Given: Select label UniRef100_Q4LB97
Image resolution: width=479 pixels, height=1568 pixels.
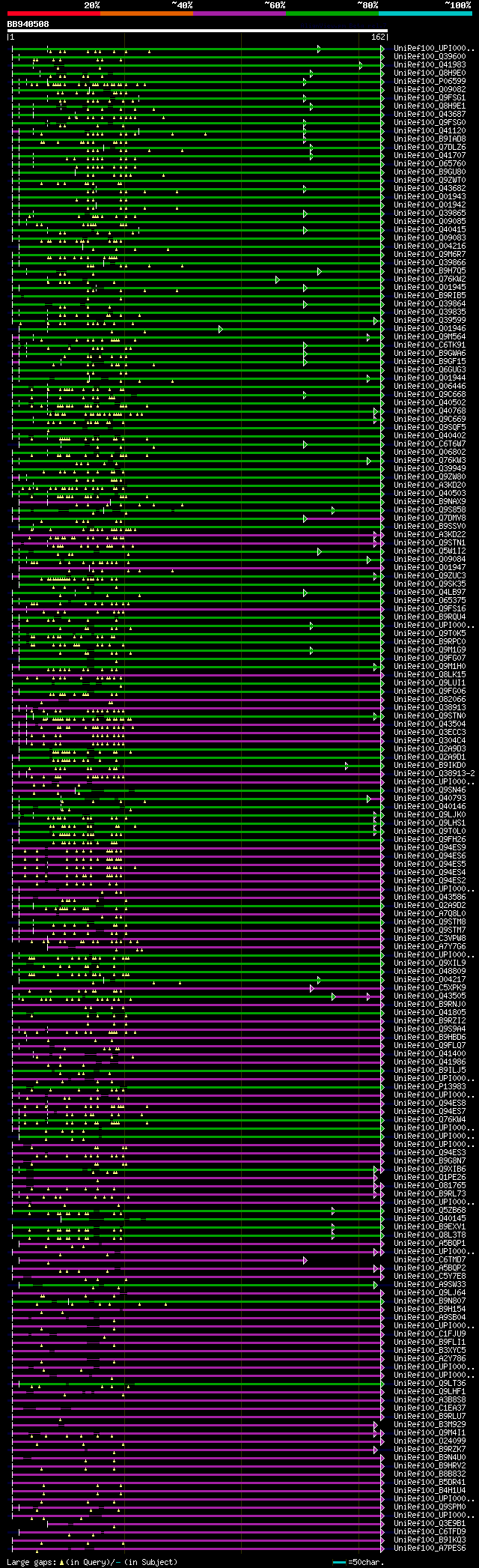Looking at the screenshot, I should (430, 592).
